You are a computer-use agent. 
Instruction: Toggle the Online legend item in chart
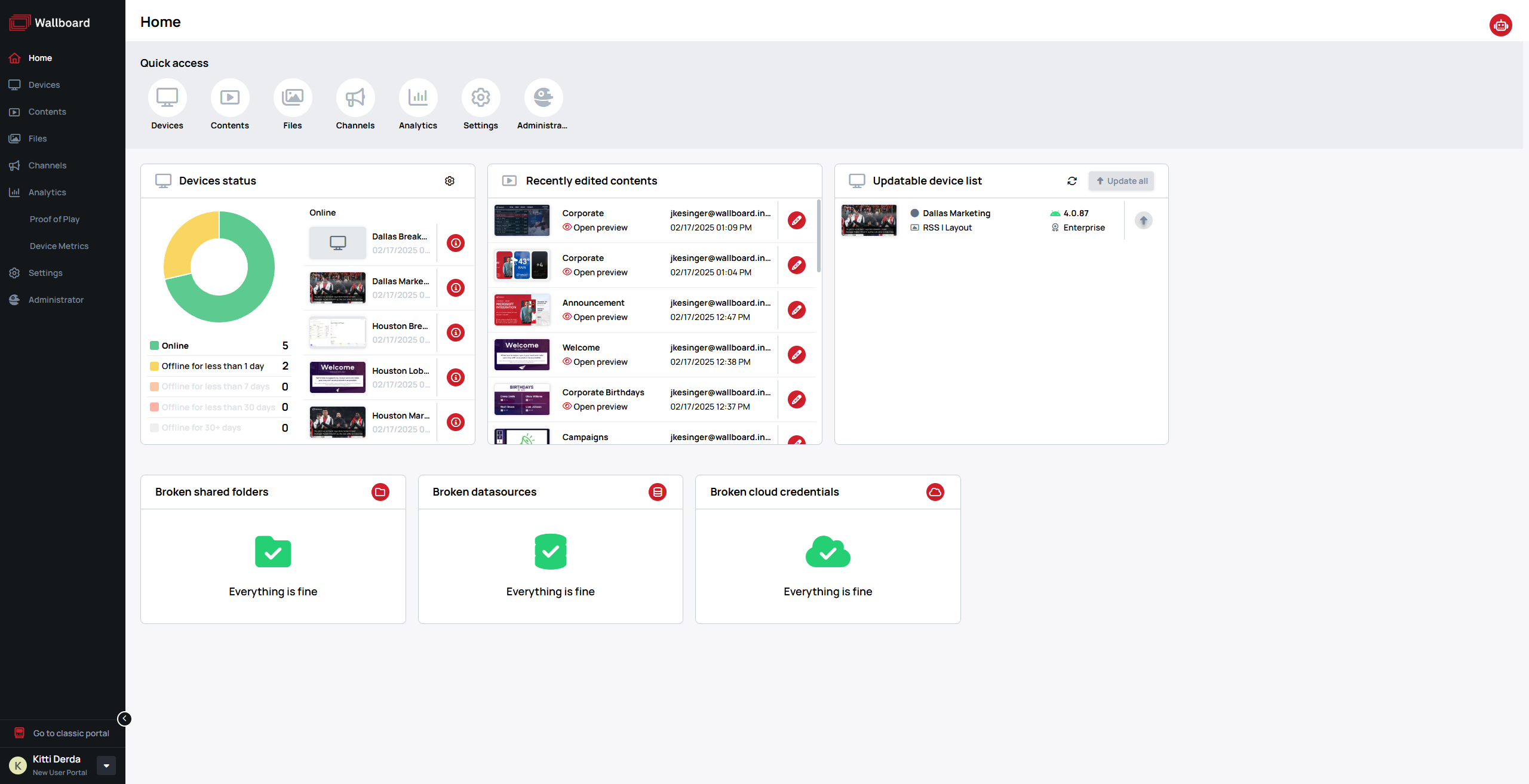pos(174,346)
